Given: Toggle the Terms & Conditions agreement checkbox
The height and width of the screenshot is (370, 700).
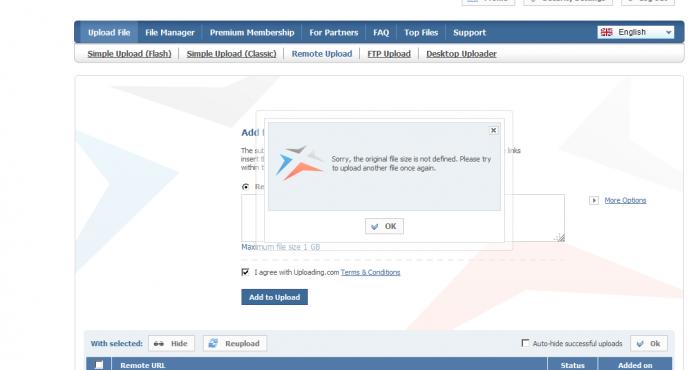Looking at the screenshot, I should 245,272.
